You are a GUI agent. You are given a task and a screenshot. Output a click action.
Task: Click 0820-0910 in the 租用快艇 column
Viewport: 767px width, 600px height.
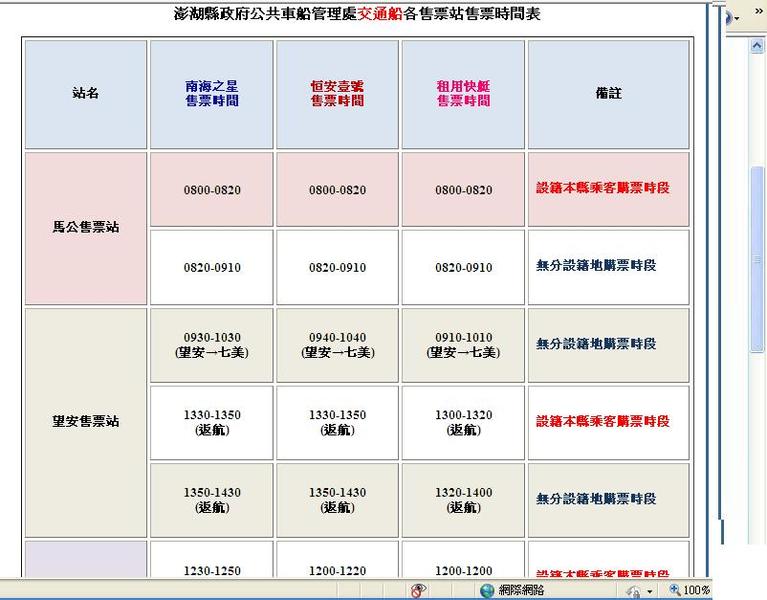click(463, 267)
